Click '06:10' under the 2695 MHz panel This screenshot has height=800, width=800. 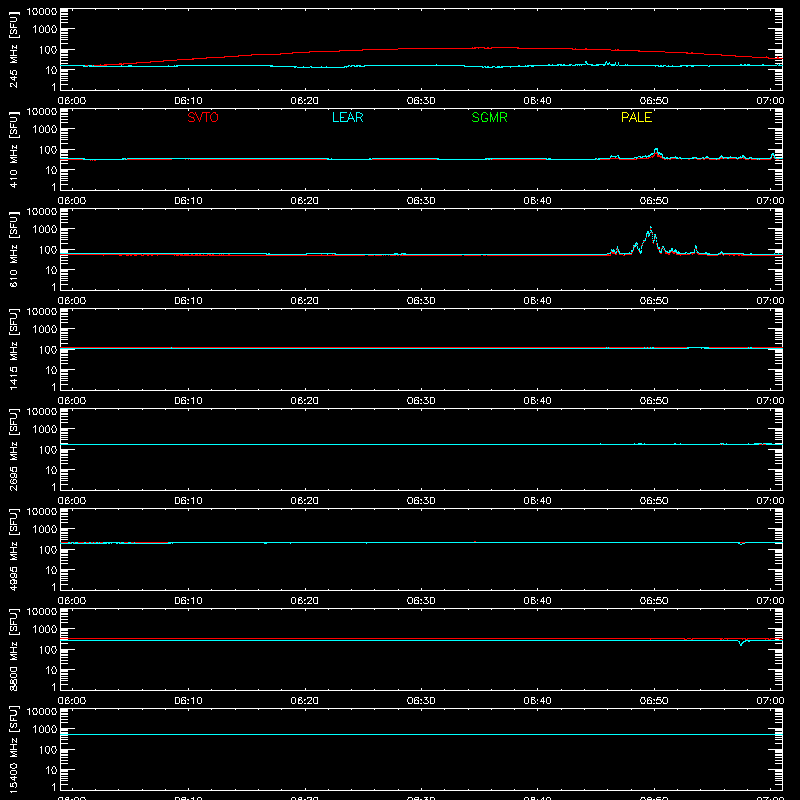tap(188, 501)
